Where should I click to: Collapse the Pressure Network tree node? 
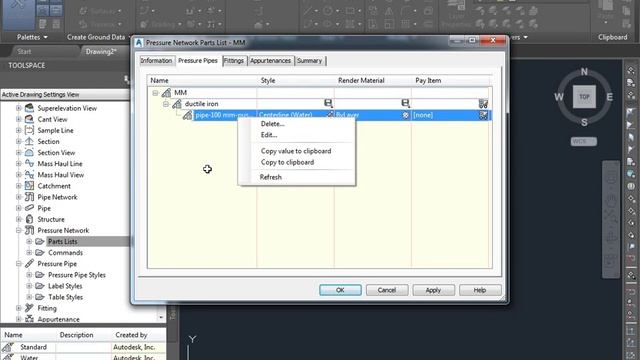[19, 230]
